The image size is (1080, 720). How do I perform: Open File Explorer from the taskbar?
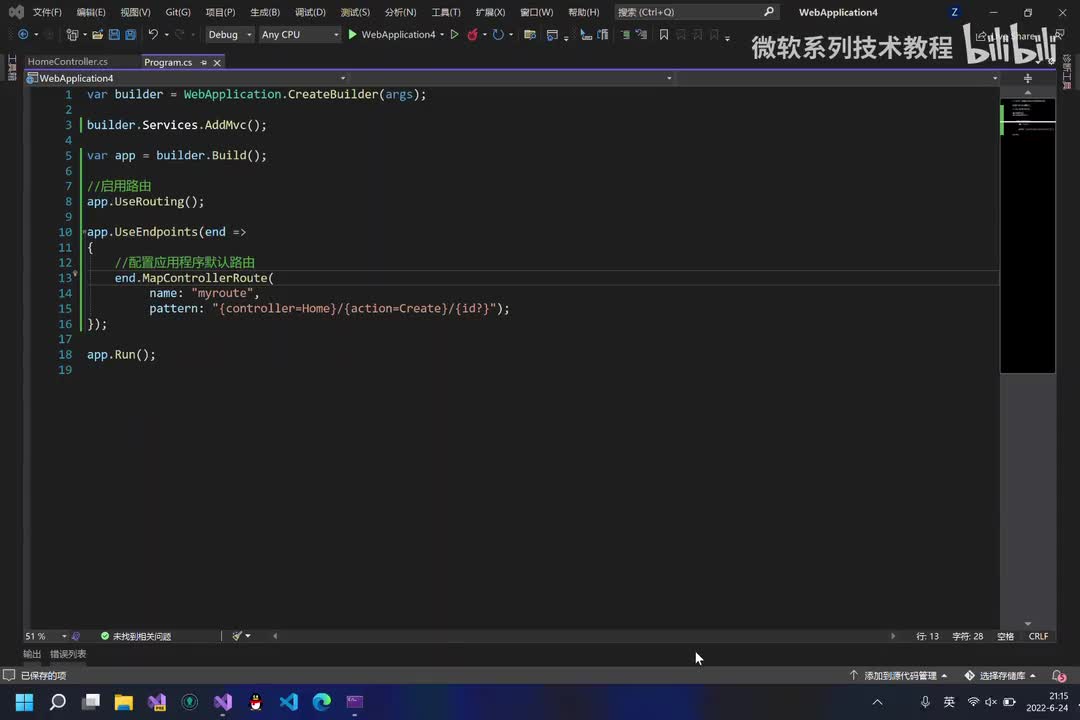click(x=123, y=701)
